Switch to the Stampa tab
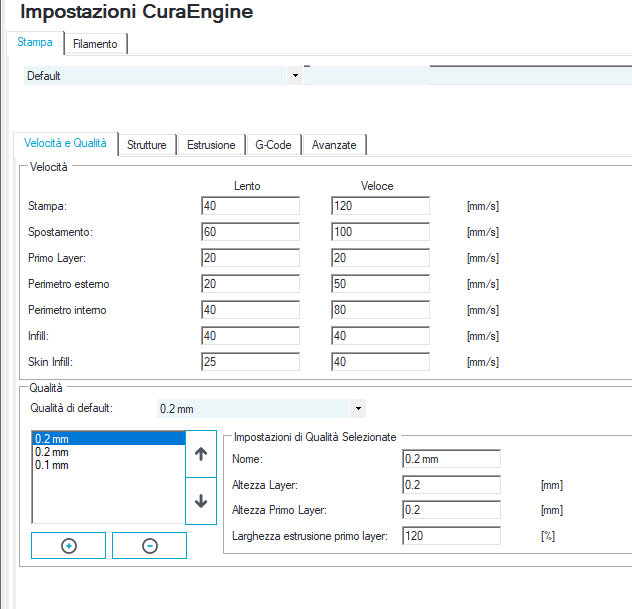This screenshot has height=609, width=632. click(35, 42)
